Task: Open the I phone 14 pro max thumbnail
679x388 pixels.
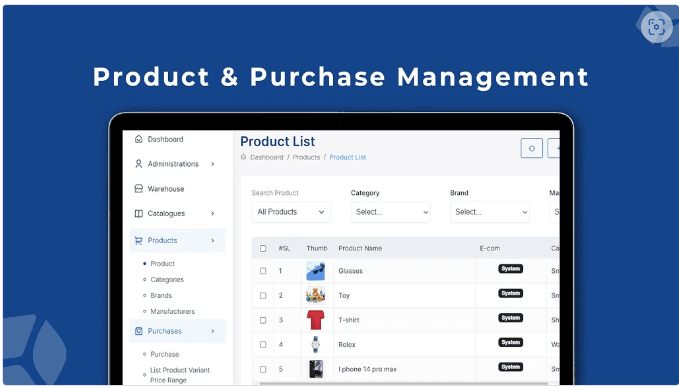Action: click(316, 369)
